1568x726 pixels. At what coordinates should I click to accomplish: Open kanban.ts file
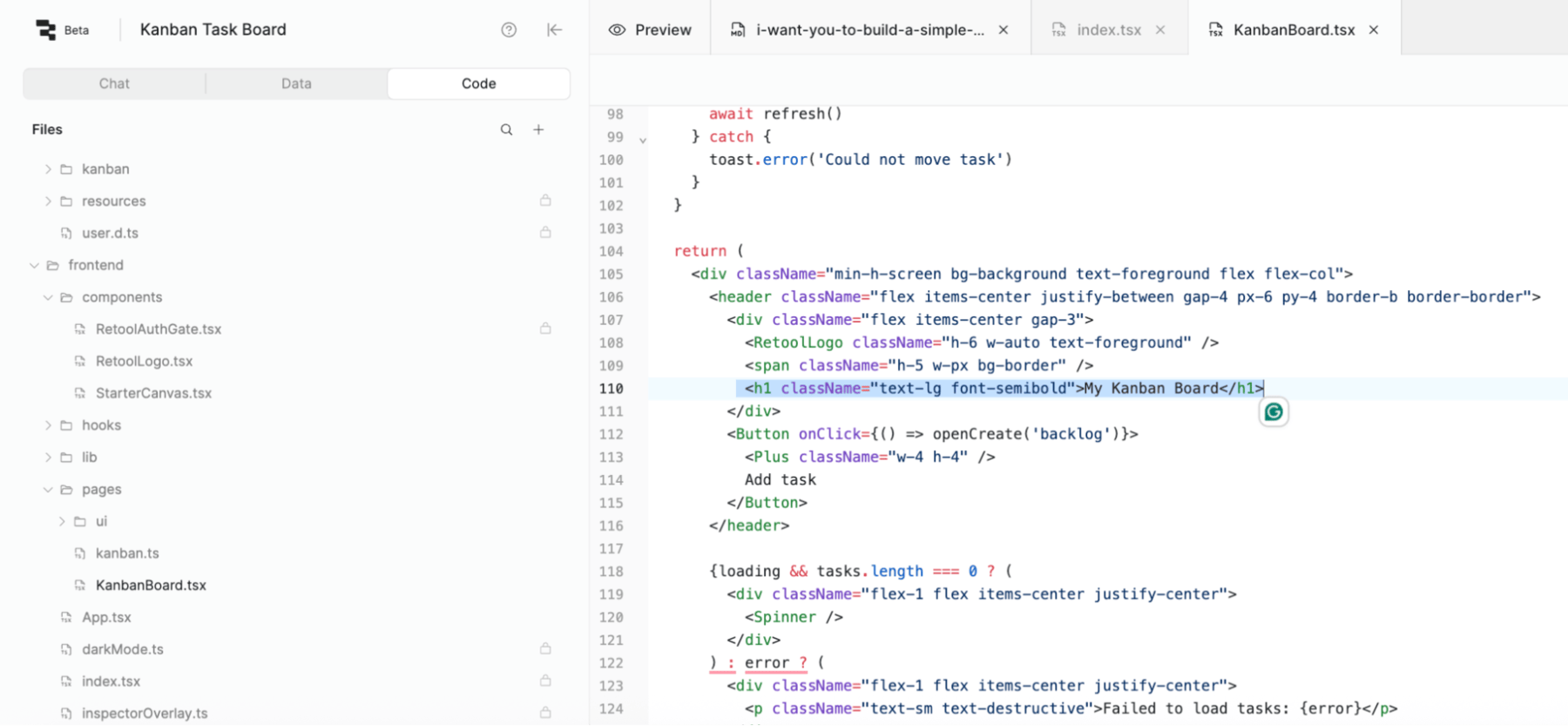[x=127, y=553]
